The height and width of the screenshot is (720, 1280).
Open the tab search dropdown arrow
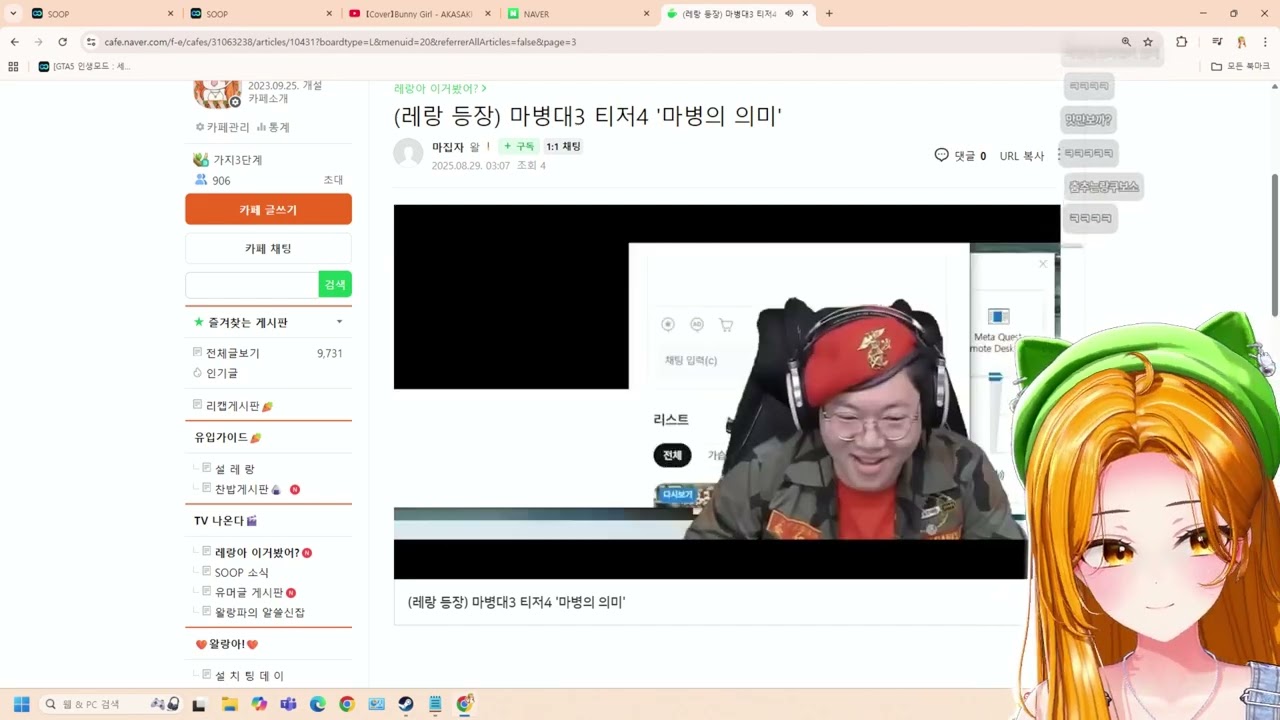click(13, 14)
